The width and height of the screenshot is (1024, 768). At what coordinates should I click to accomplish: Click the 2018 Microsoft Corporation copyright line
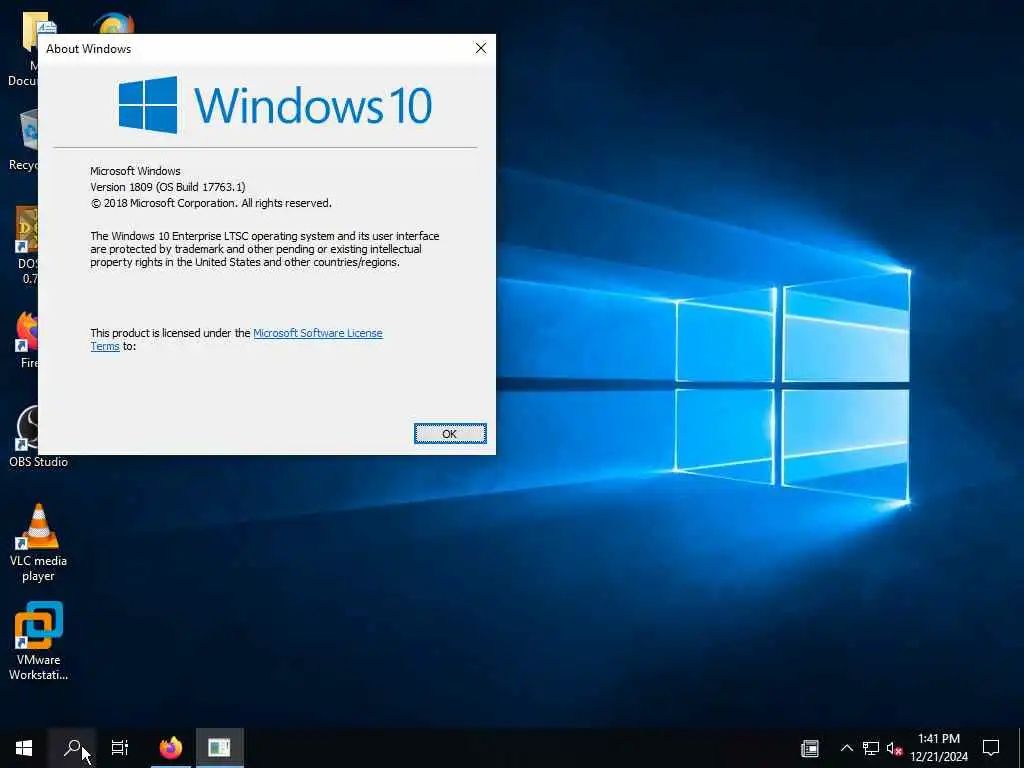[211, 203]
